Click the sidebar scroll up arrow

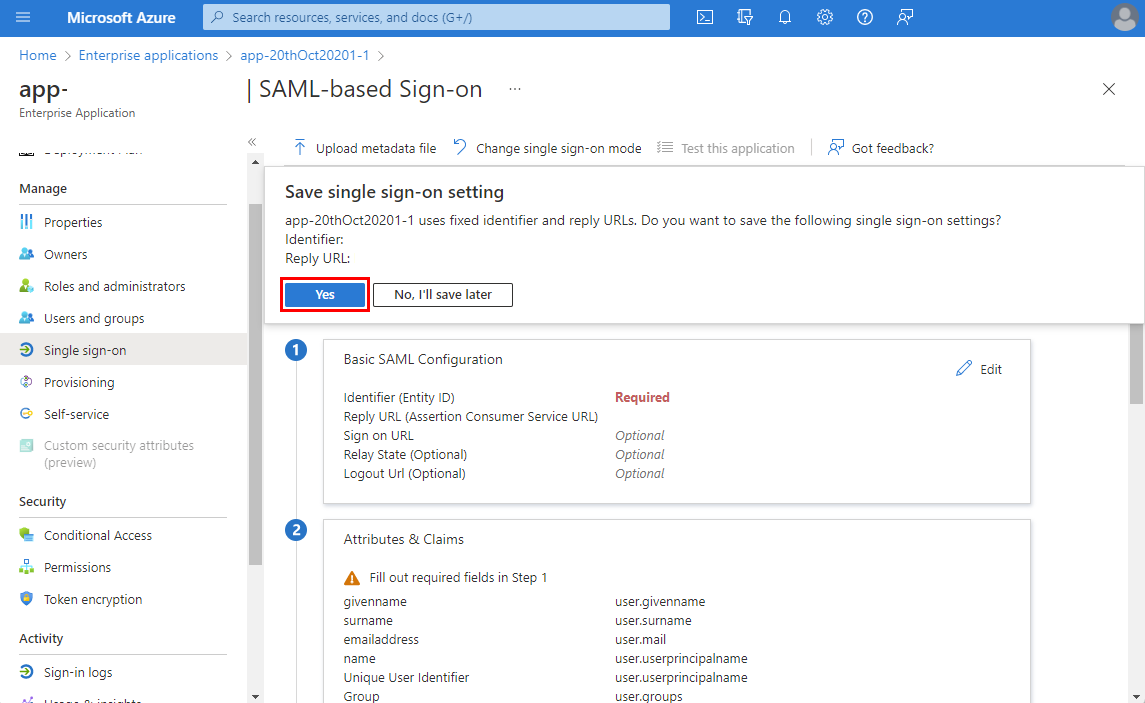pos(255,162)
